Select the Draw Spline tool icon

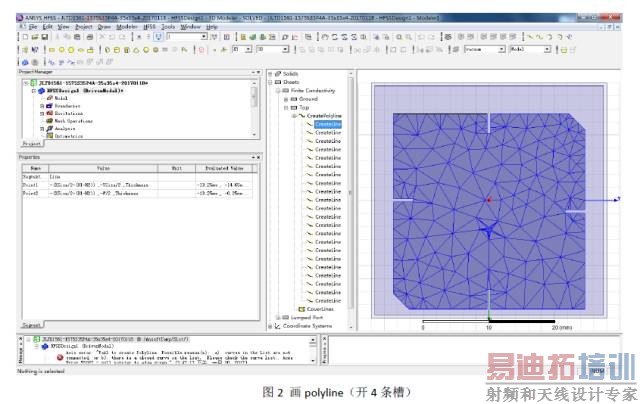click(540, 37)
